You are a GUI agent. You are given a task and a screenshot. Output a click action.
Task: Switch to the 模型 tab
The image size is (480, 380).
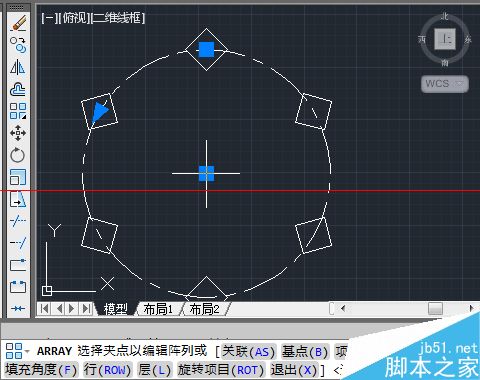click(115, 309)
